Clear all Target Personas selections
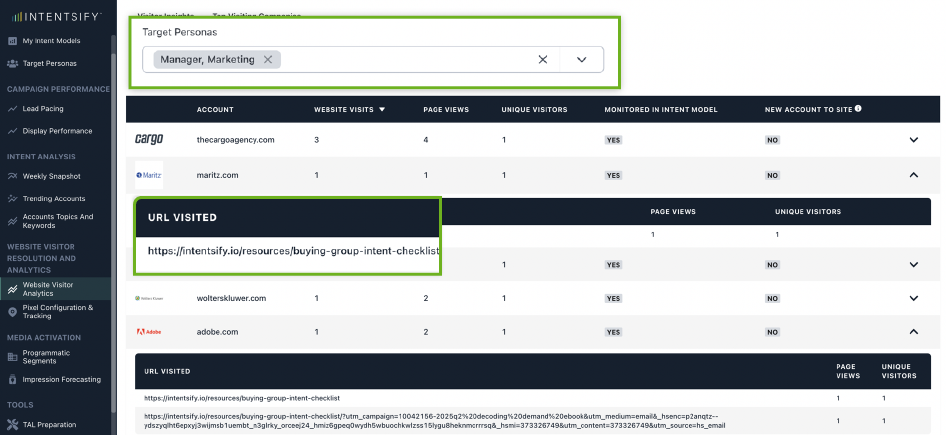Screen dimensions: 946x435 [543, 59]
